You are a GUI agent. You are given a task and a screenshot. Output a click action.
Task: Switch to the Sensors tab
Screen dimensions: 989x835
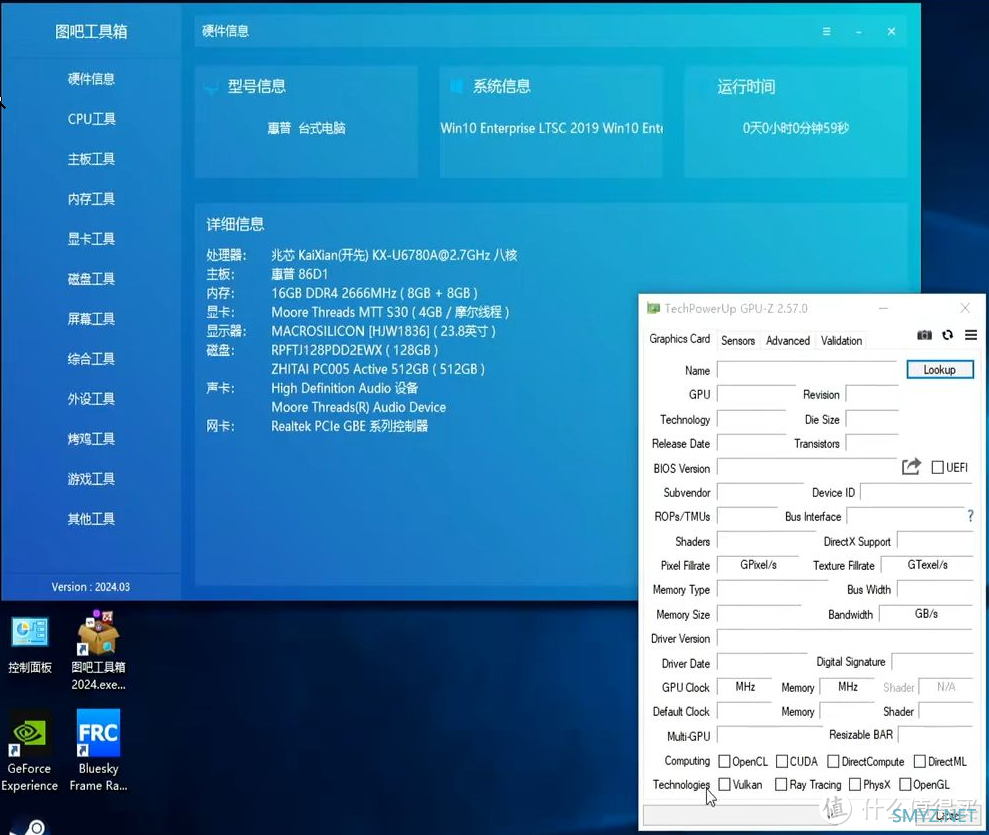pos(738,341)
